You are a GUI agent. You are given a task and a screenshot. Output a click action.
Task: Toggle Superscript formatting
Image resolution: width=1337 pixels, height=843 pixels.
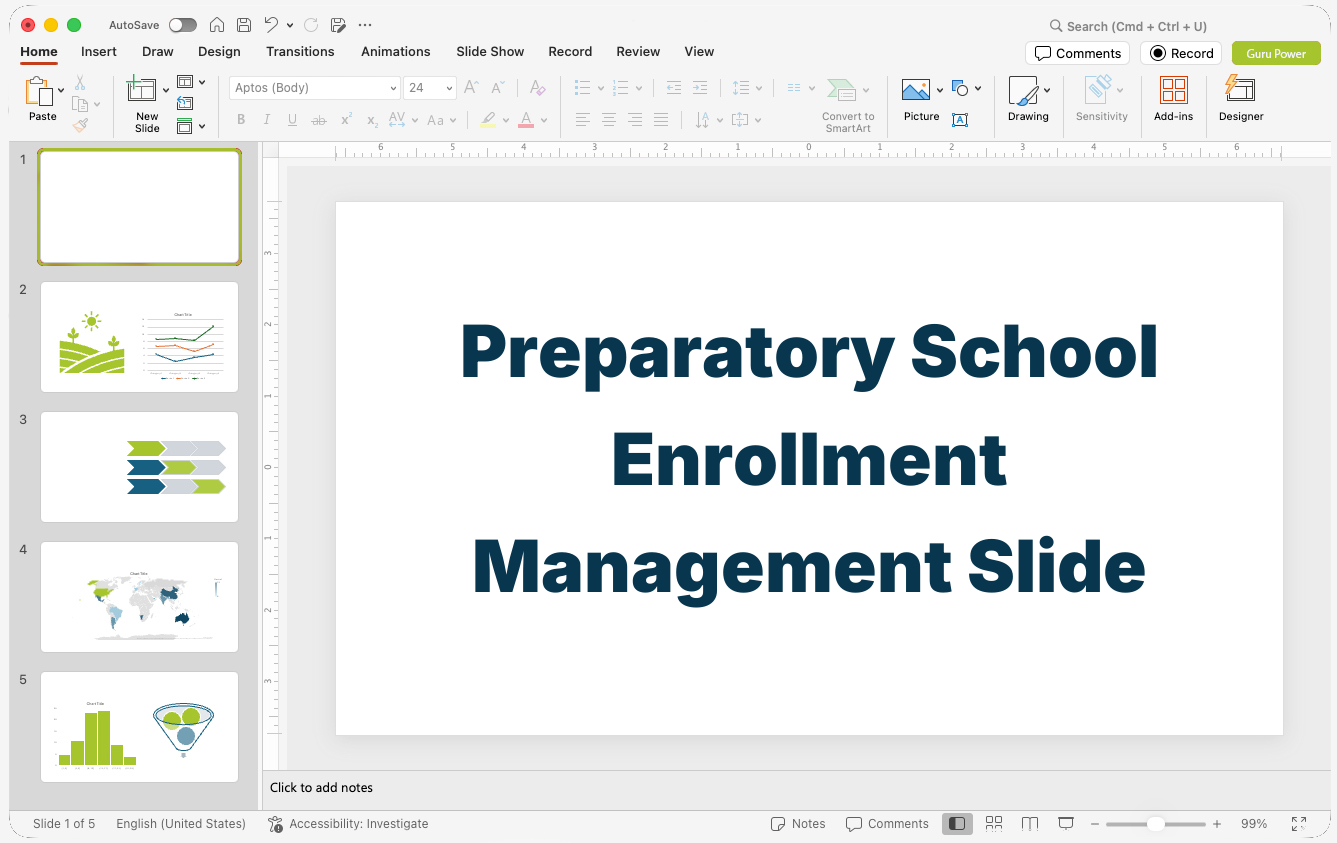[346, 120]
